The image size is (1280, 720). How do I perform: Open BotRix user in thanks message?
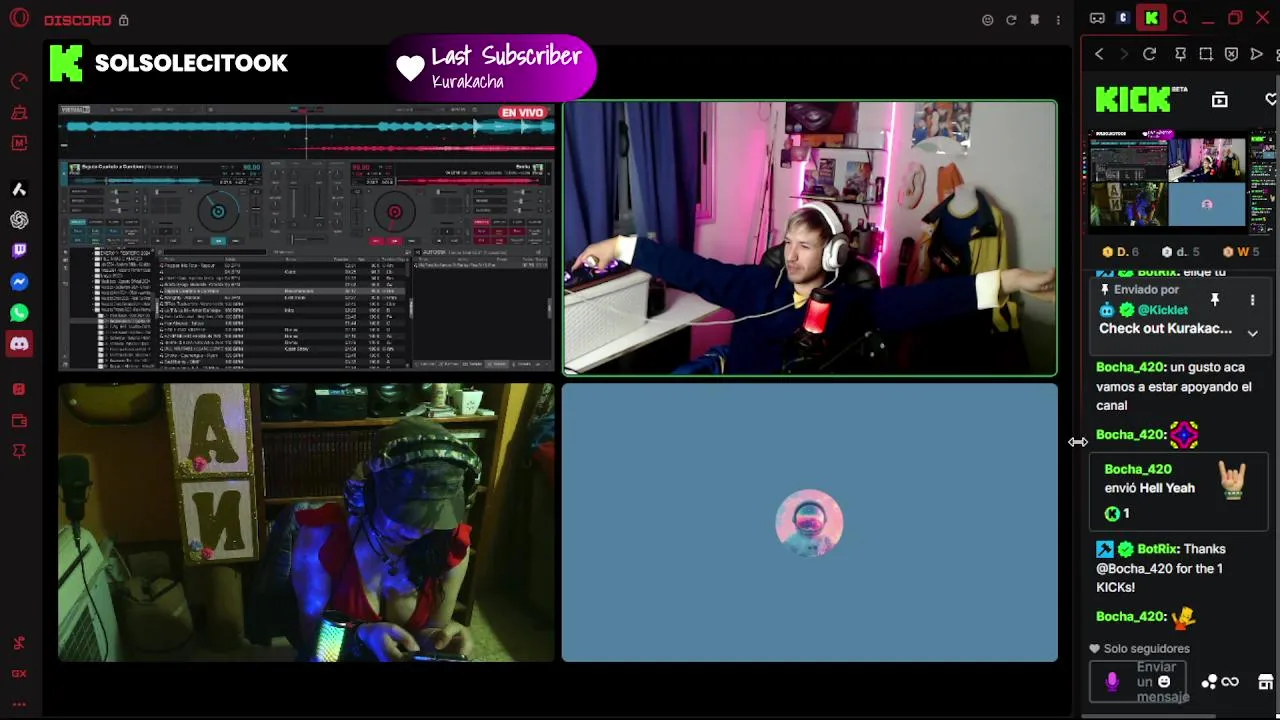(1156, 549)
